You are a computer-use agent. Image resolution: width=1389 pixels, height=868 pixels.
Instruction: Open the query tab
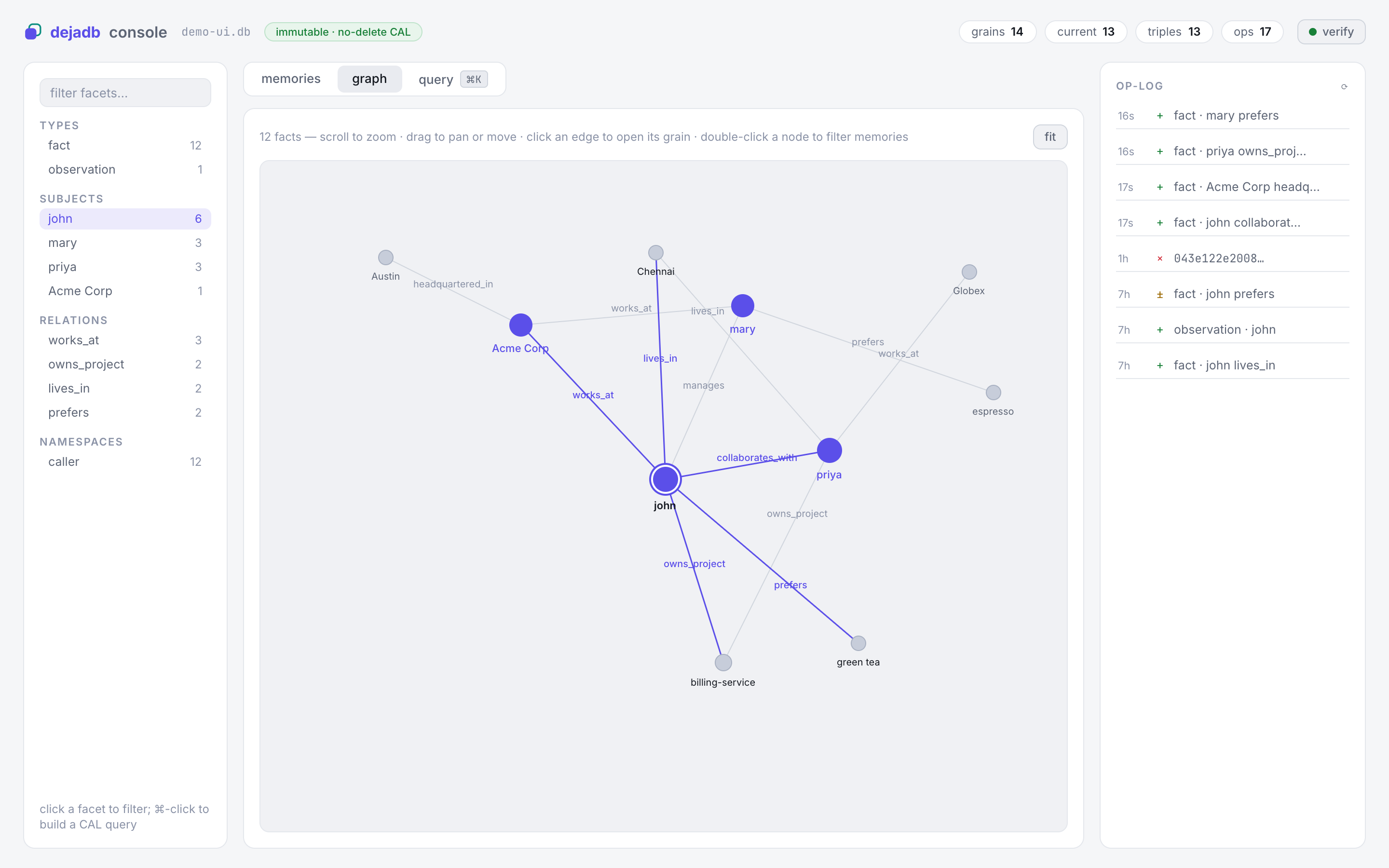click(x=453, y=79)
